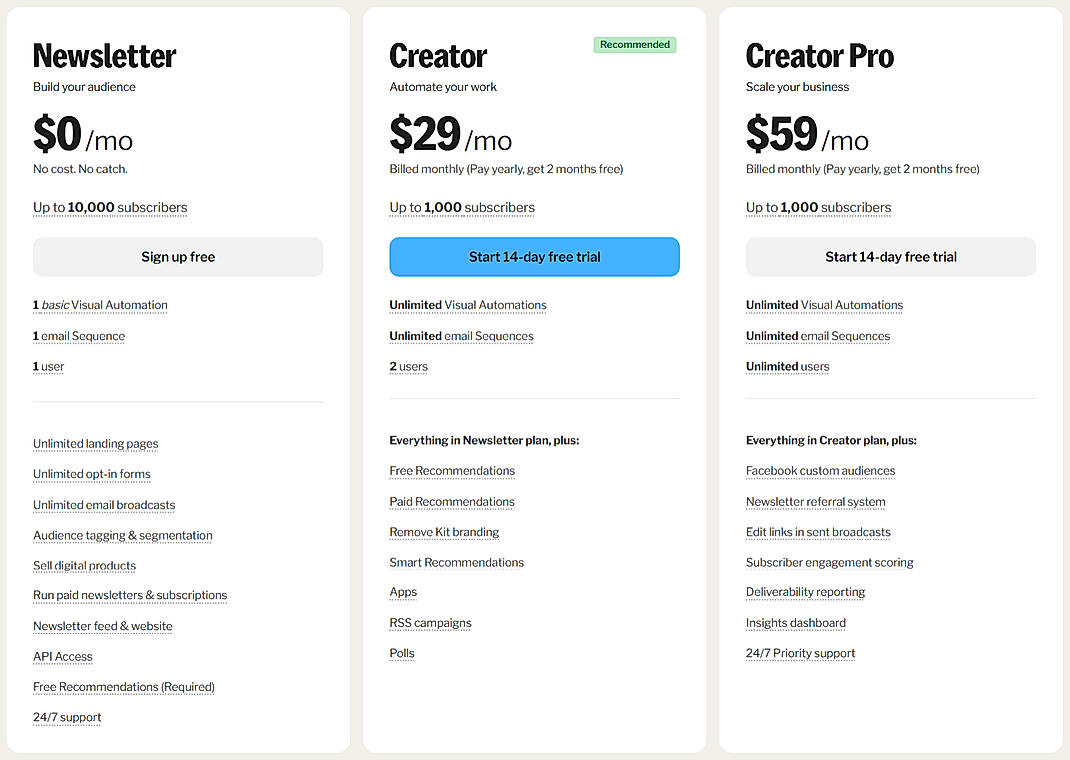
Task: Open Sell digital products link
Action: (x=84, y=565)
